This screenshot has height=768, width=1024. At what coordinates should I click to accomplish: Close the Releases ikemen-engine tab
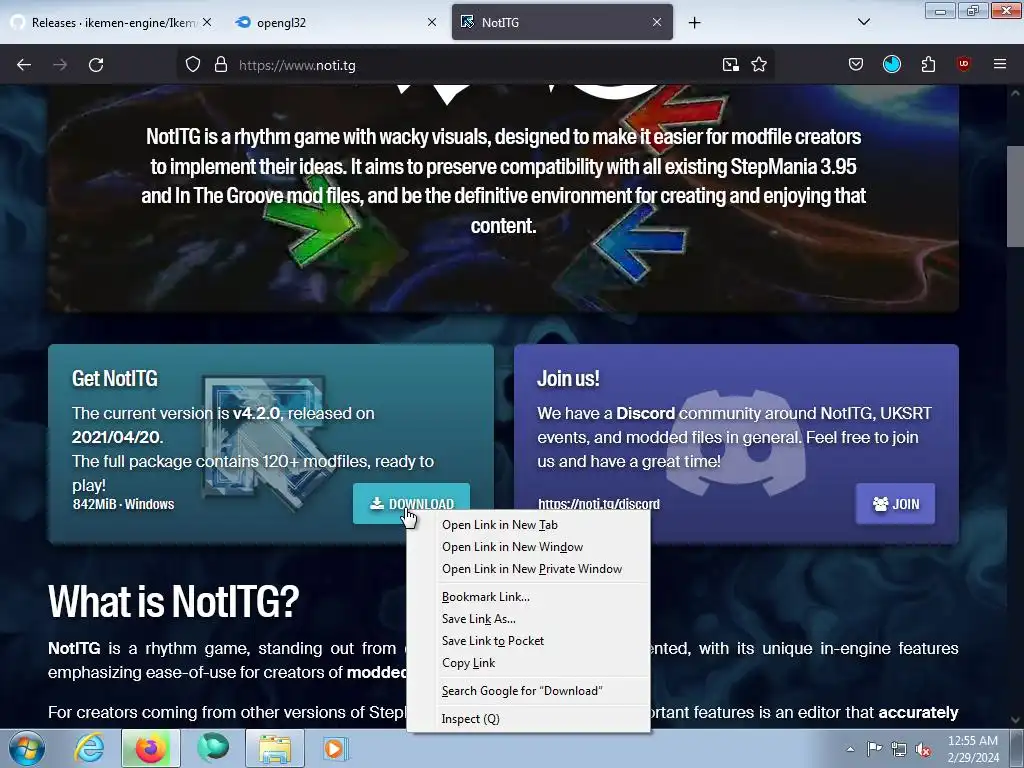[206, 22]
